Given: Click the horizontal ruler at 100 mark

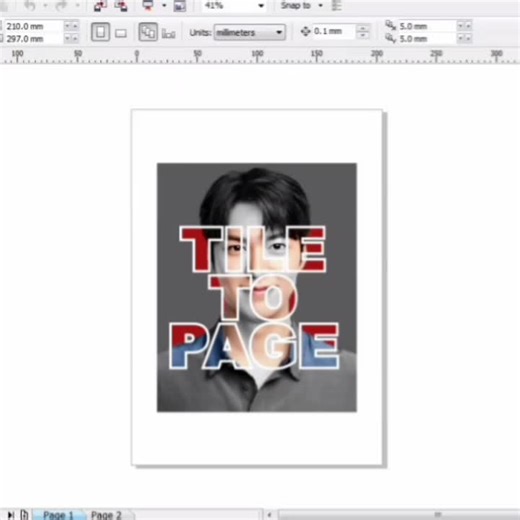Looking at the screenshot, I should click(x=257, y=55).
